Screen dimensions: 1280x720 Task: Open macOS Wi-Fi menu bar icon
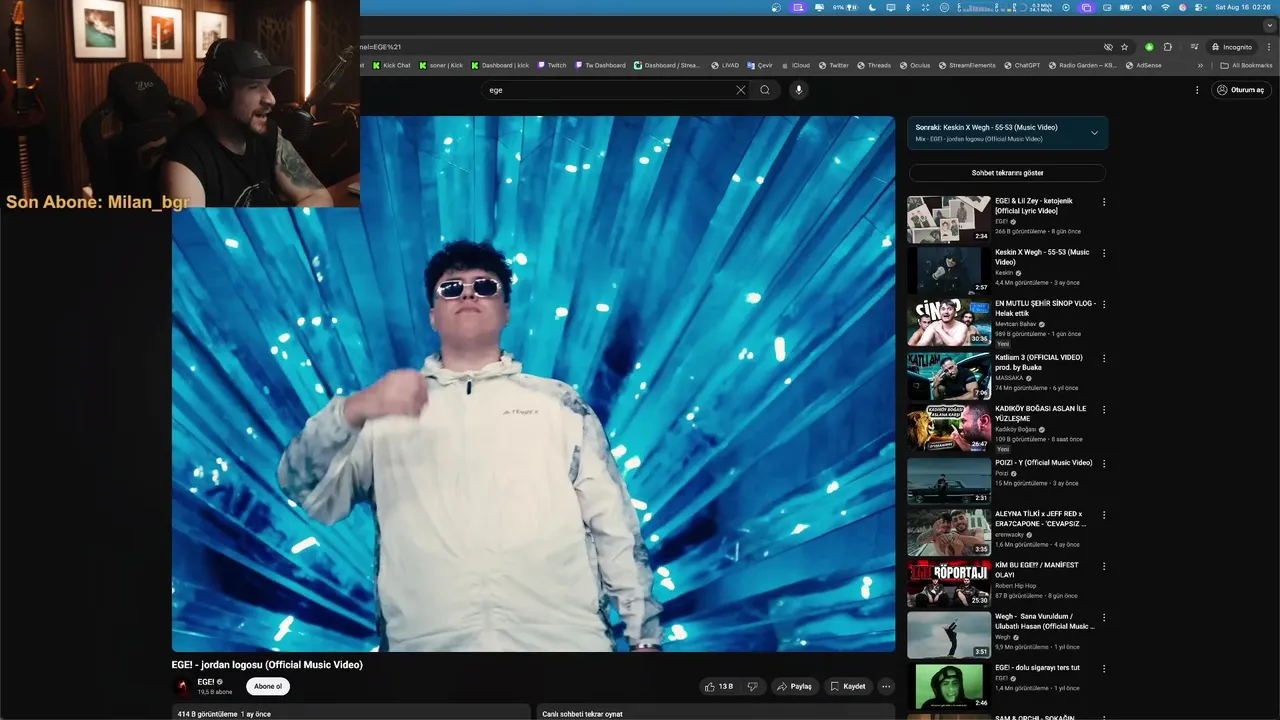click(x=1165, y=7)
